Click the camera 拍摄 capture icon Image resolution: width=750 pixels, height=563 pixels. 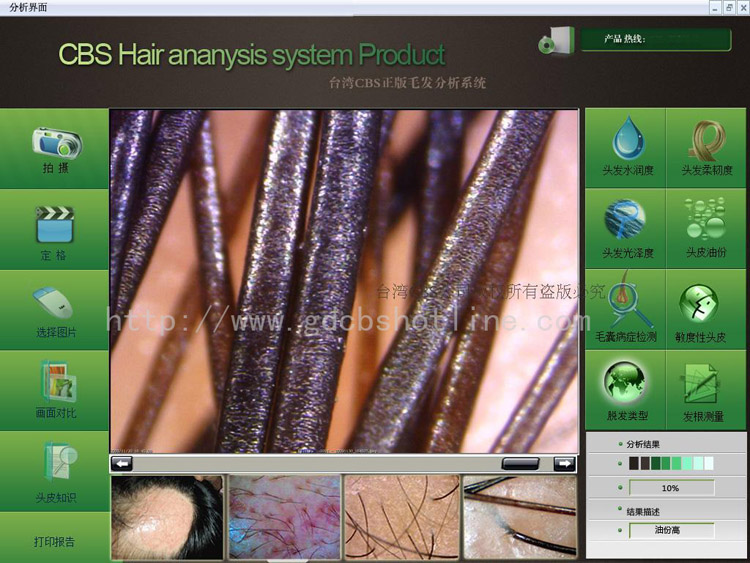pyautogui.click(x=57, y=142)
